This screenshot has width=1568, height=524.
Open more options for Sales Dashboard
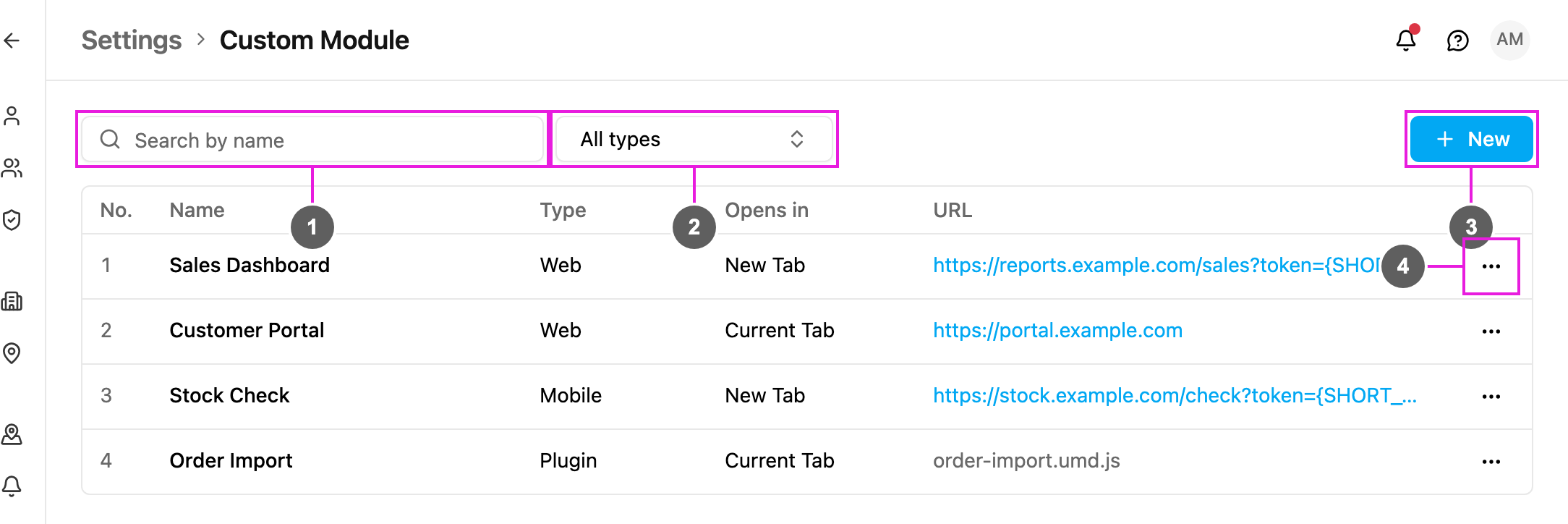click(x=1491, y=266)
